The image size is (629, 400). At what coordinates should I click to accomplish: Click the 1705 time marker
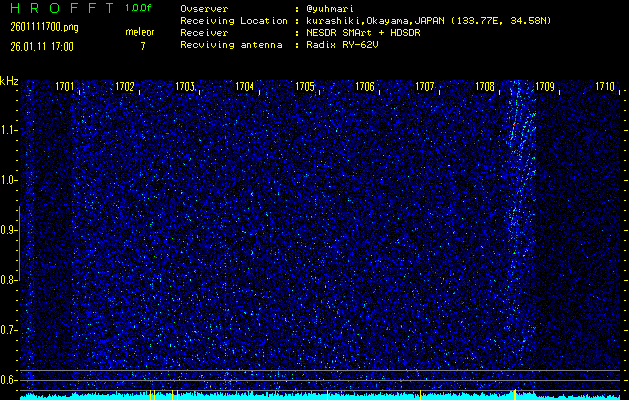click(305, 87)
